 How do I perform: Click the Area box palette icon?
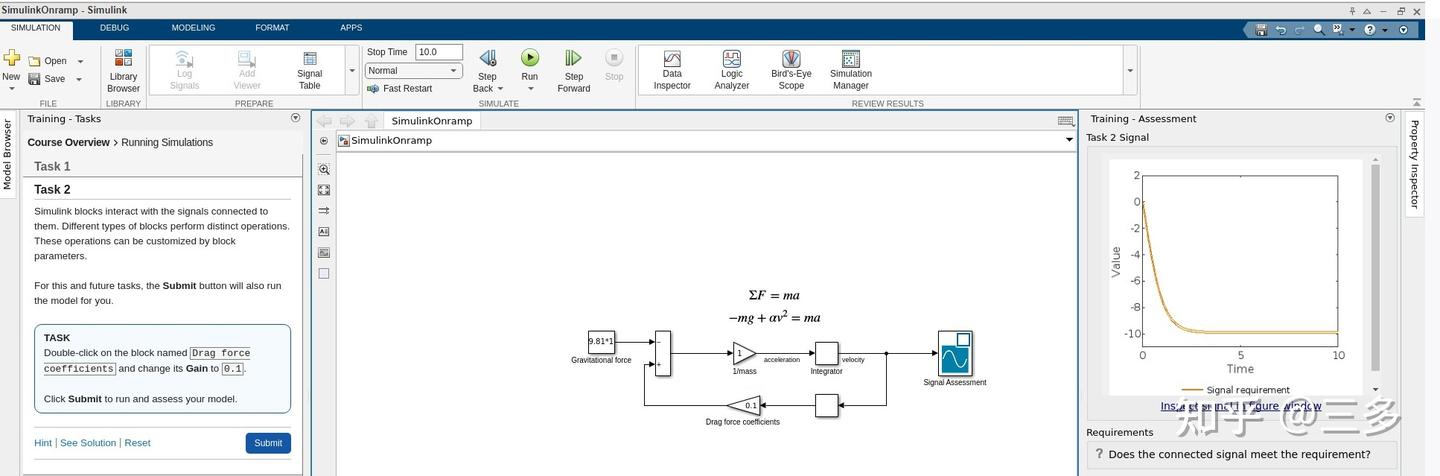coord(324,273)
